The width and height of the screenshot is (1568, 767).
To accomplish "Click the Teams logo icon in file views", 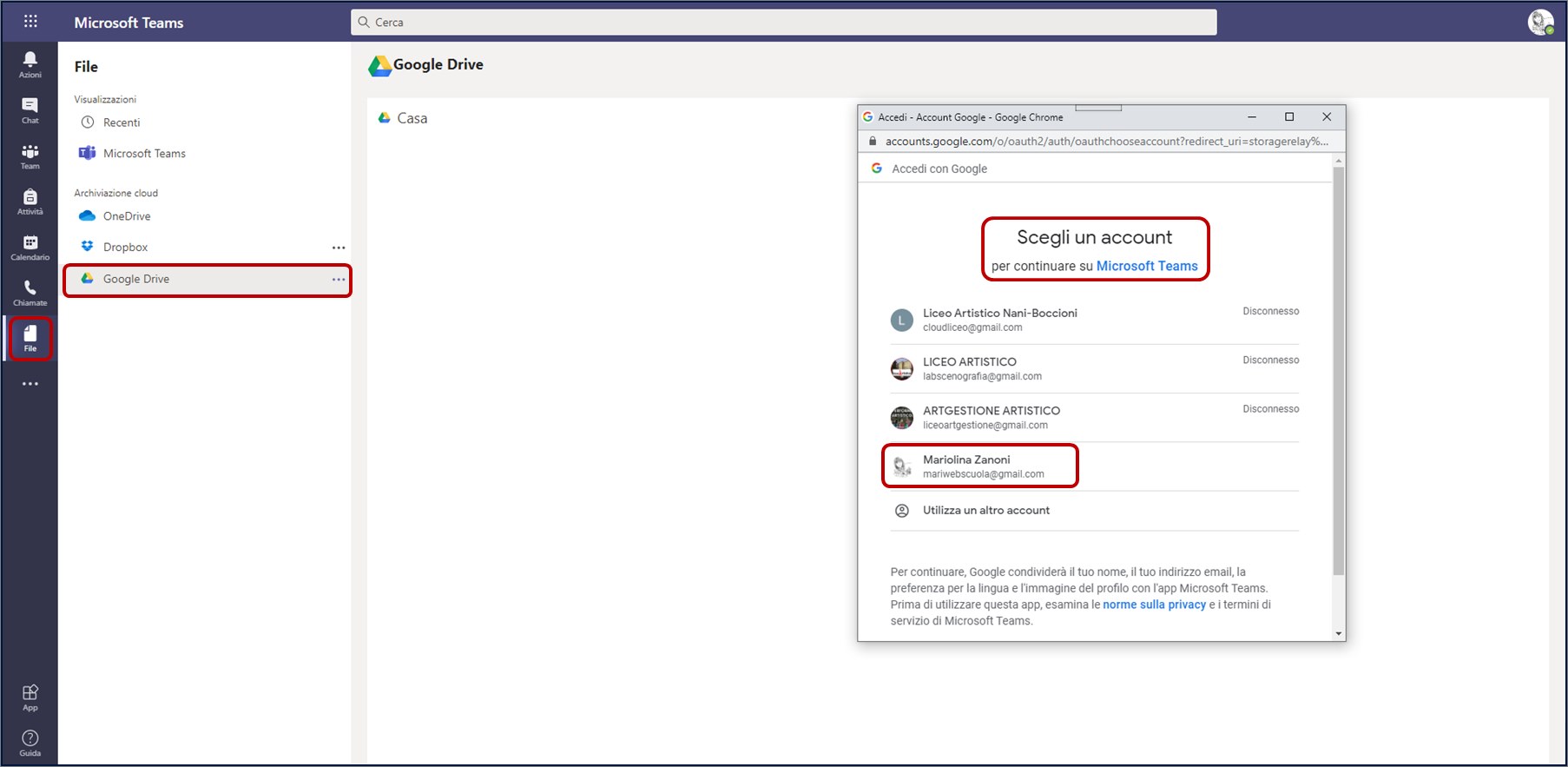I will coord(87,153).
